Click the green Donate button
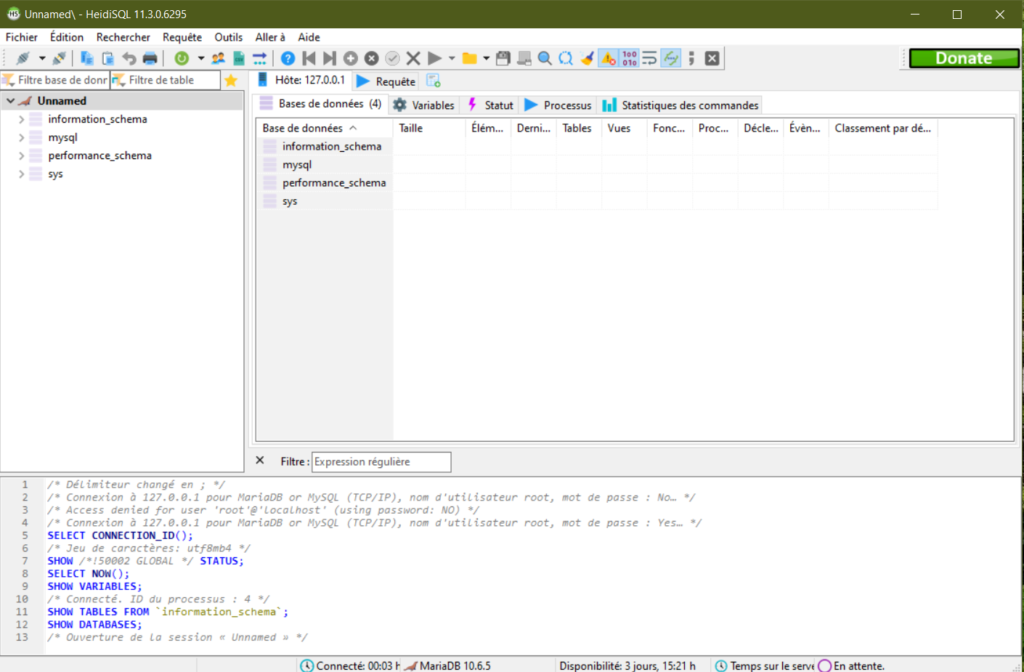Screen dimensions: 1024x672 click(964, 58)
